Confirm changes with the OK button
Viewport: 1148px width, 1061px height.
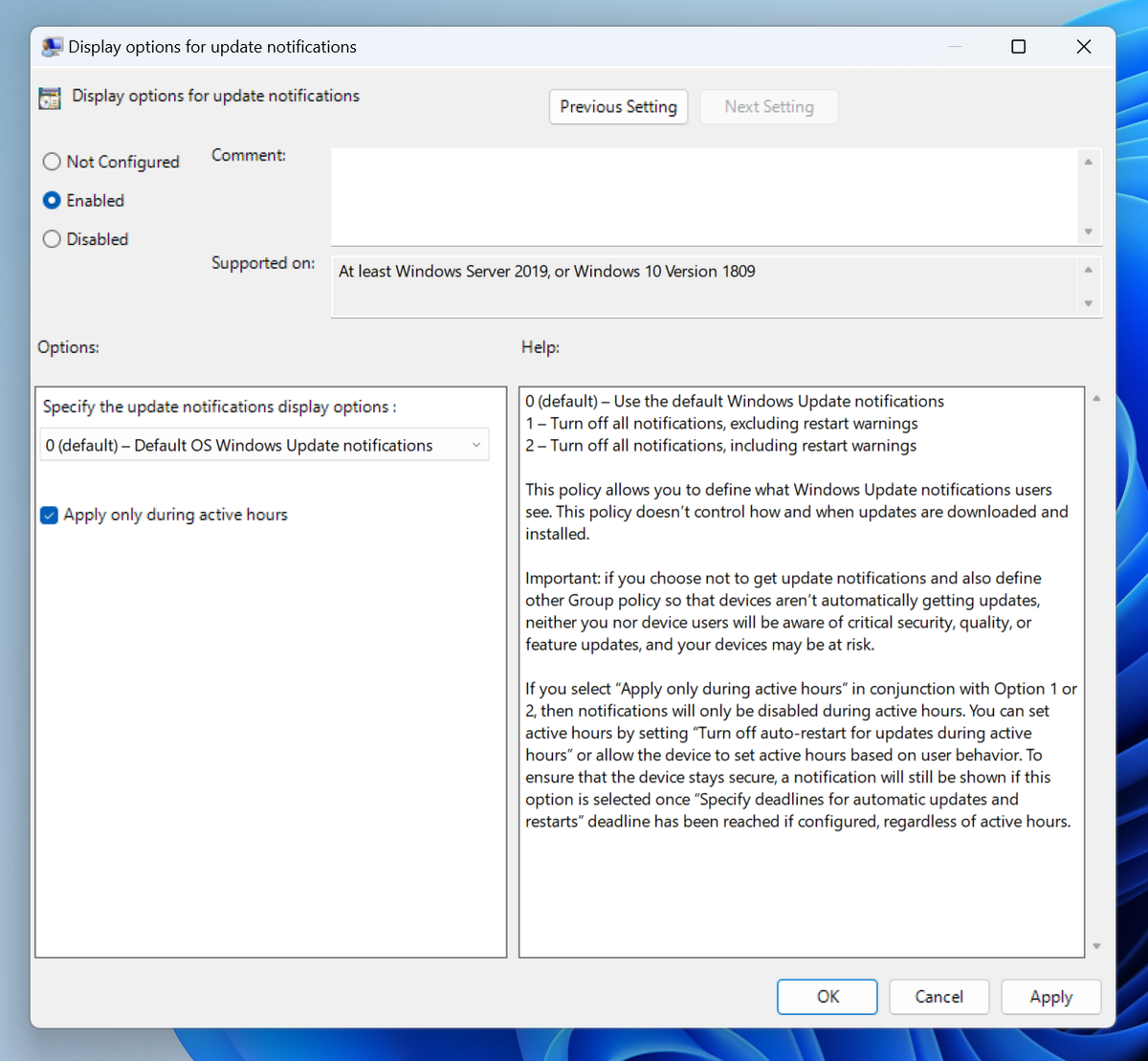827,996
